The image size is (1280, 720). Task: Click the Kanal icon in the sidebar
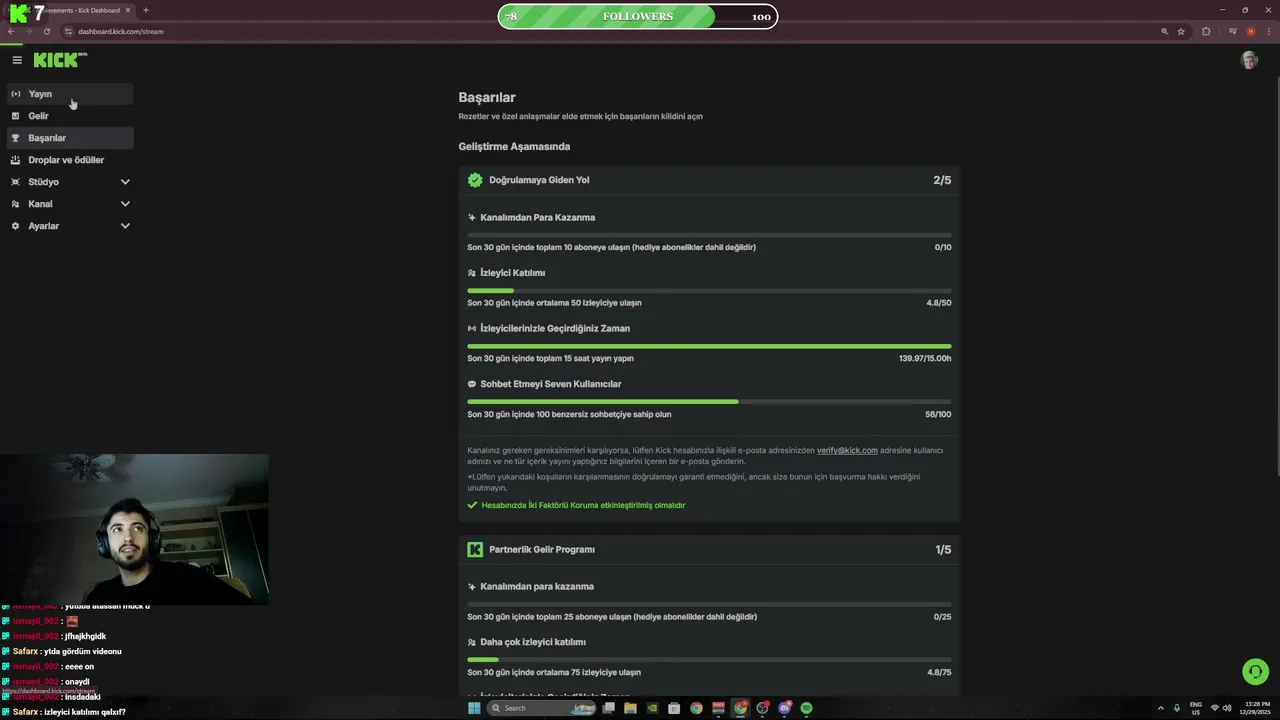click(16, 204)
